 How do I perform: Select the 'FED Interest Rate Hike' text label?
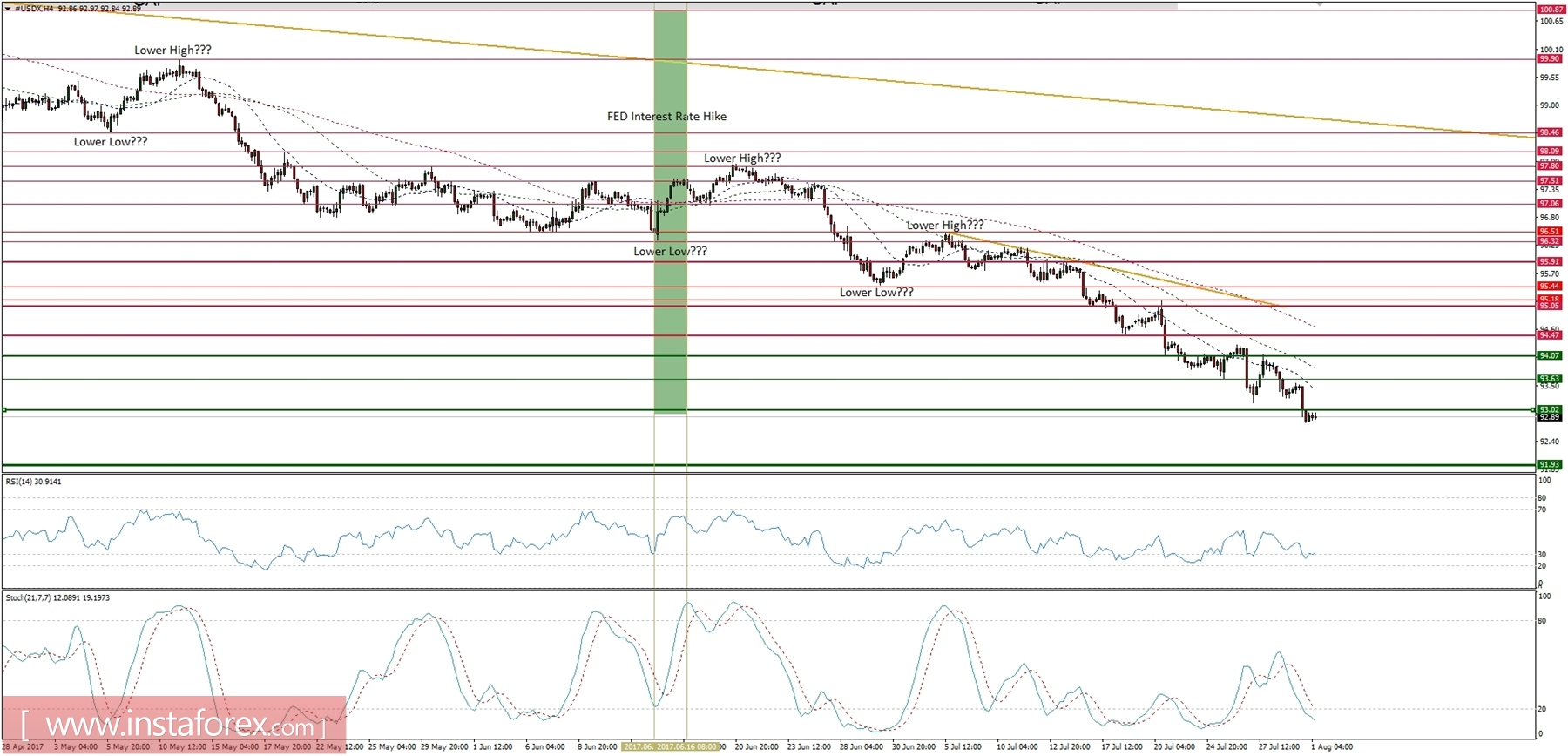point(666,117)
